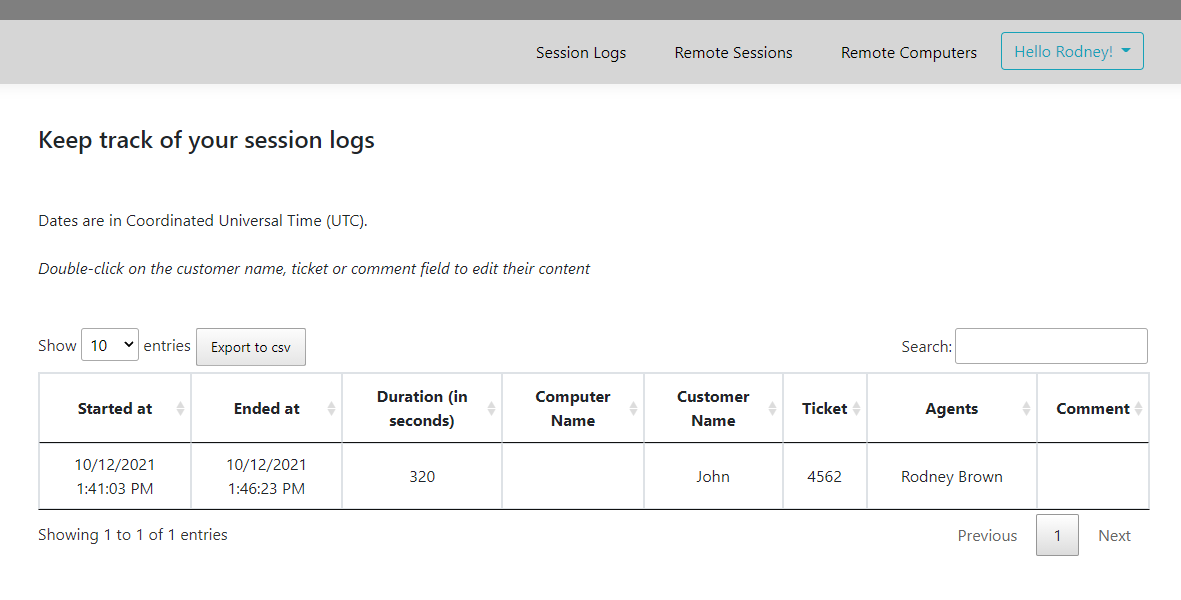Go to the next page of entries
Viewport: 1181px width, 600px height.
(1114, 535)
